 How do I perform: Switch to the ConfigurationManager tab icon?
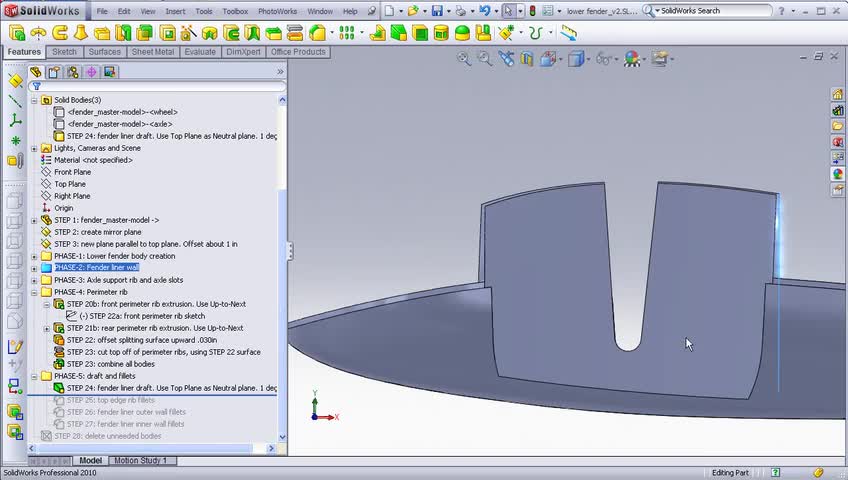72,72
